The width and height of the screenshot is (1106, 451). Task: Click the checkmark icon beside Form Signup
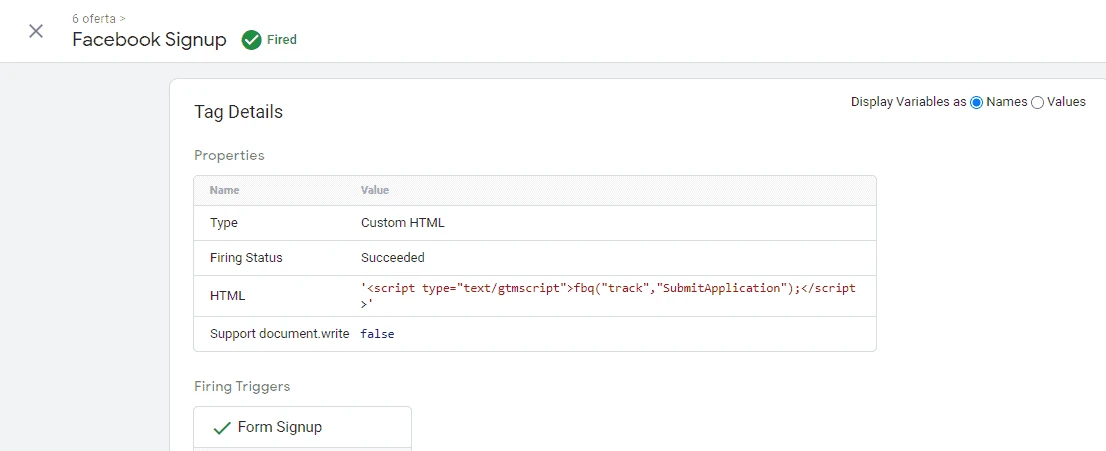(222, 428)
